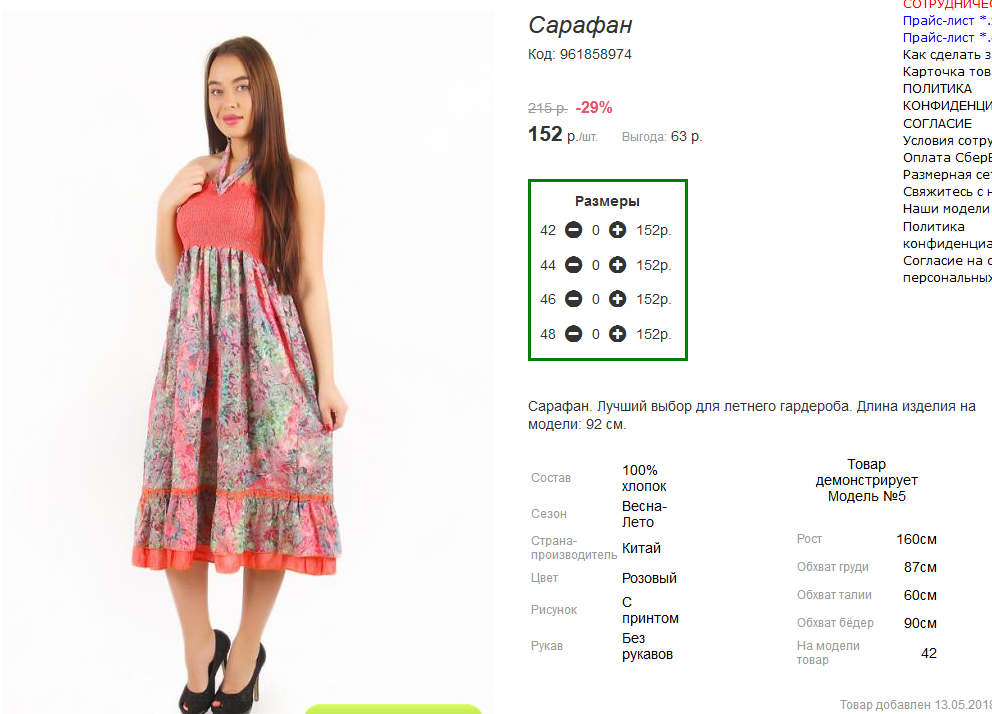Viewport: 992px width, 714px height.
Task: Click the Сарафан product title
Action: pos(580,25)
